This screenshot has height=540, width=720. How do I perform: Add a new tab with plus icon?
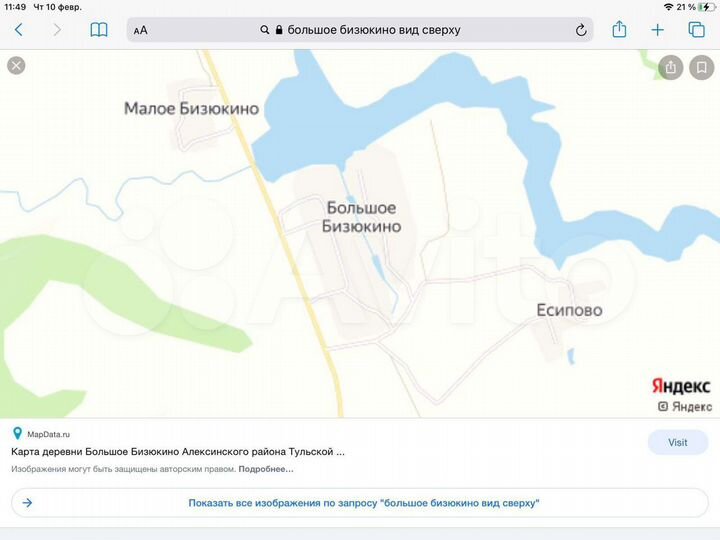point(658,30)
